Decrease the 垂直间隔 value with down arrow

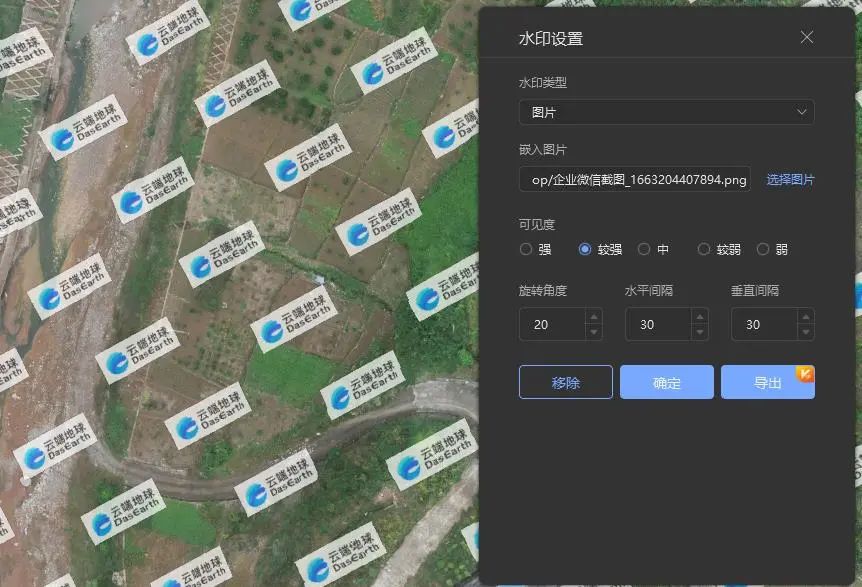coord(806,332)
